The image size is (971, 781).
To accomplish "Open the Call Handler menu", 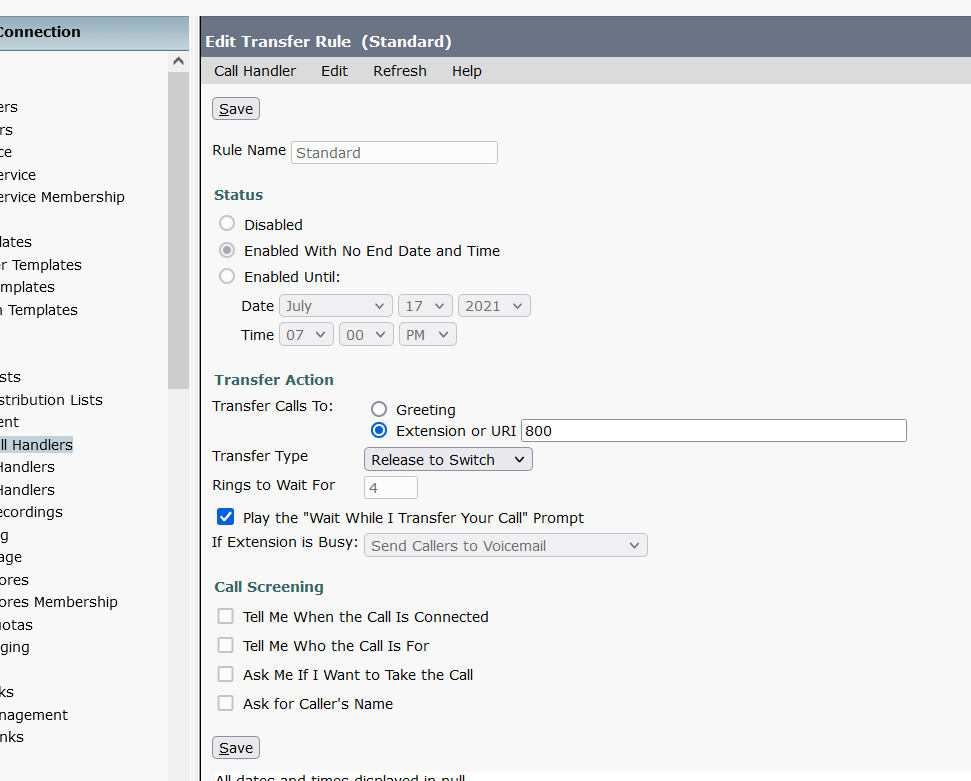I will (254, 71).
